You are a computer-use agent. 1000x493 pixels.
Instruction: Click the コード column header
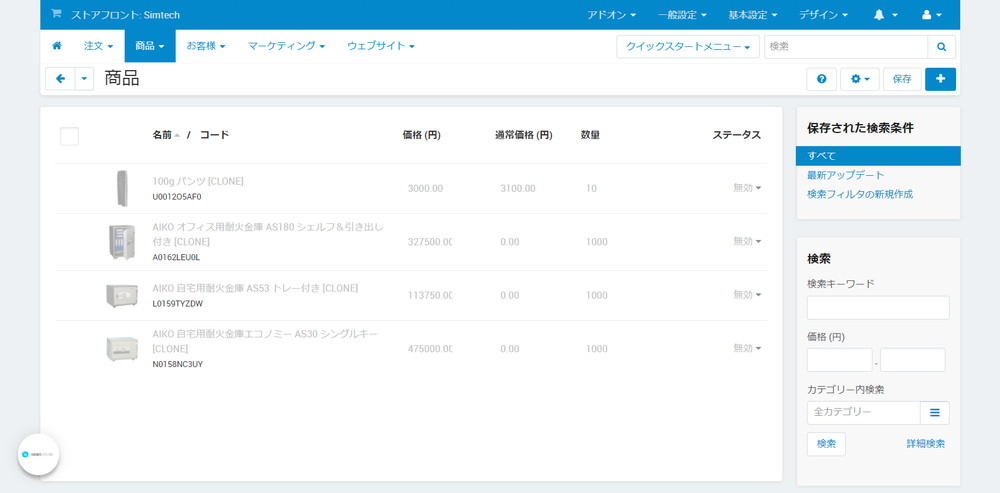(x=214, y=135)
